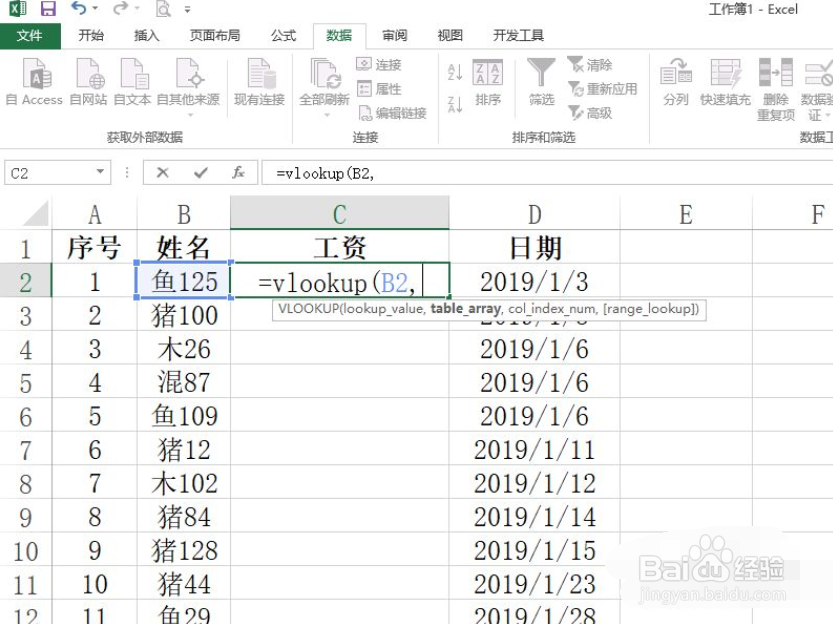Confirm the formula with checkmark icon
The width and height of the screenshot is (833, 624).
pyautogui.click(x=201, y=173)
